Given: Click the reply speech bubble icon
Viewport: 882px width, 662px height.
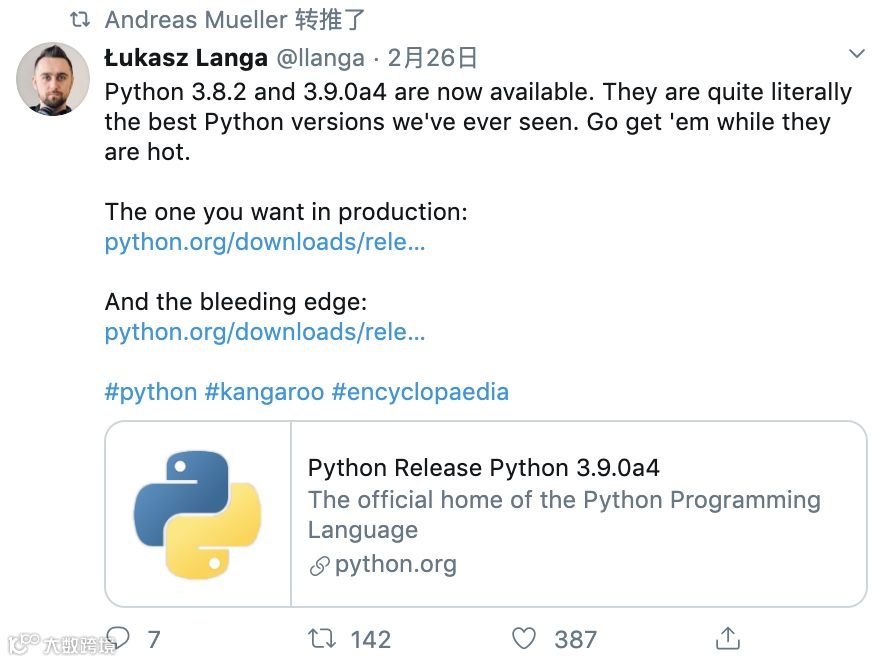Looking at the screenshot, I should click(118, 639).
